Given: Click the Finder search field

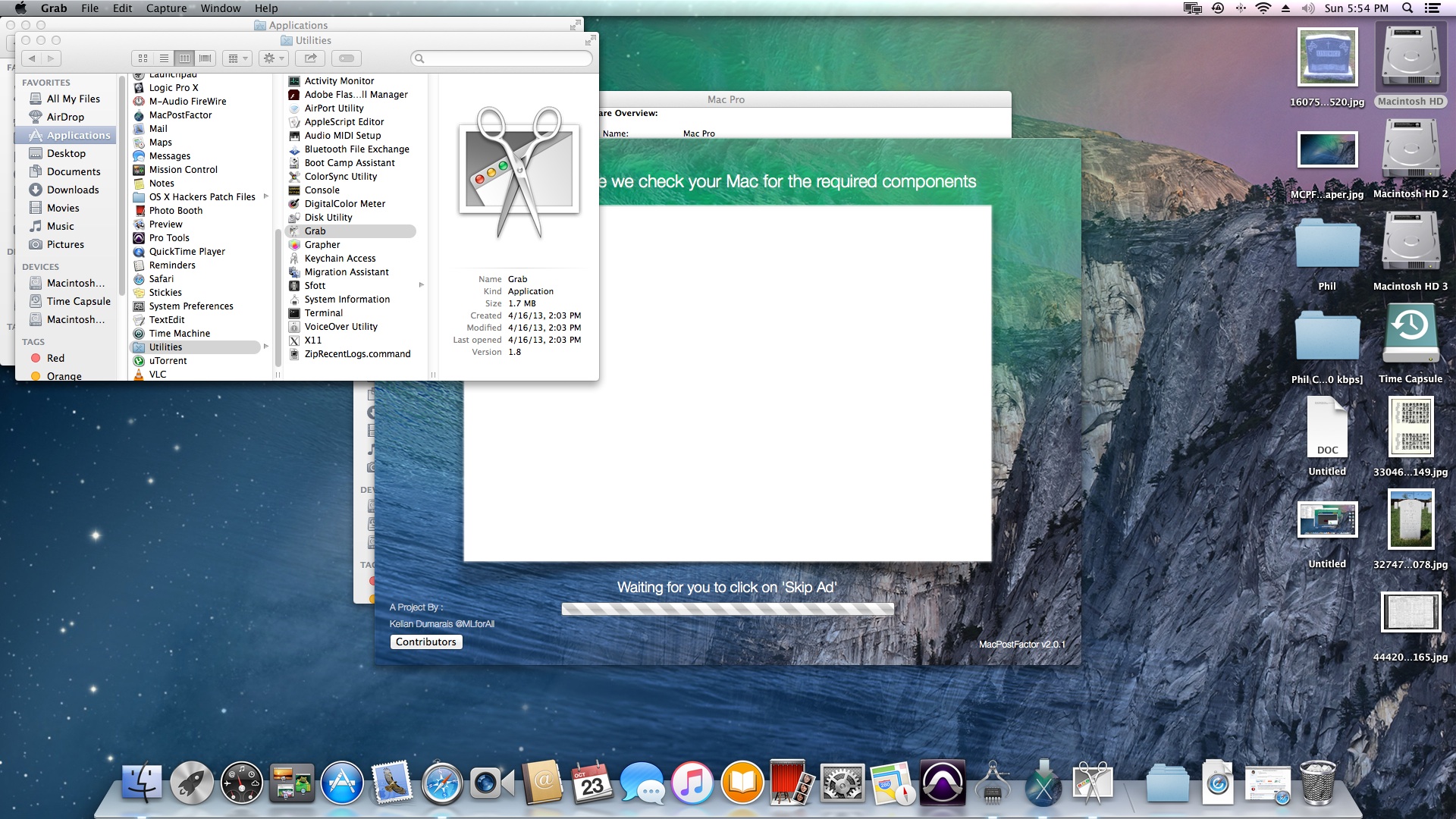Looking at the screenshot, I should 502,58.
